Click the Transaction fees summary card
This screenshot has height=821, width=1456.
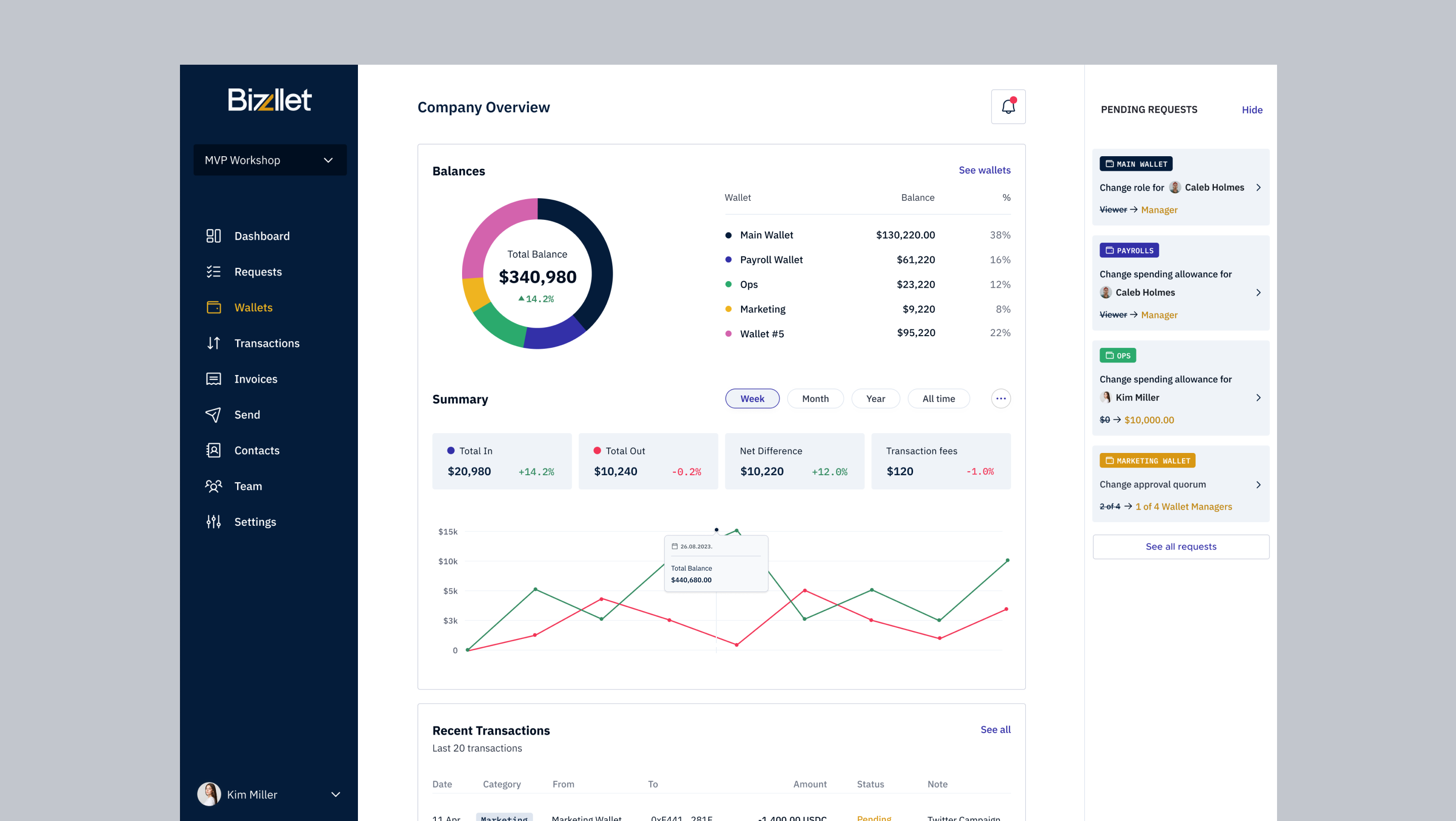[x=940, y=461]
